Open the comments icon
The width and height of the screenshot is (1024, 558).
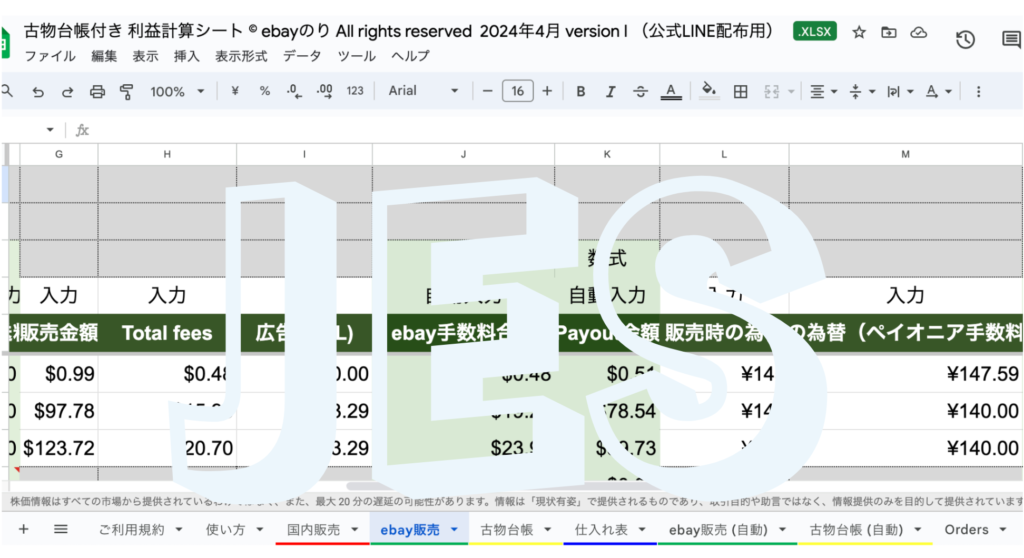coord(1011,39)
